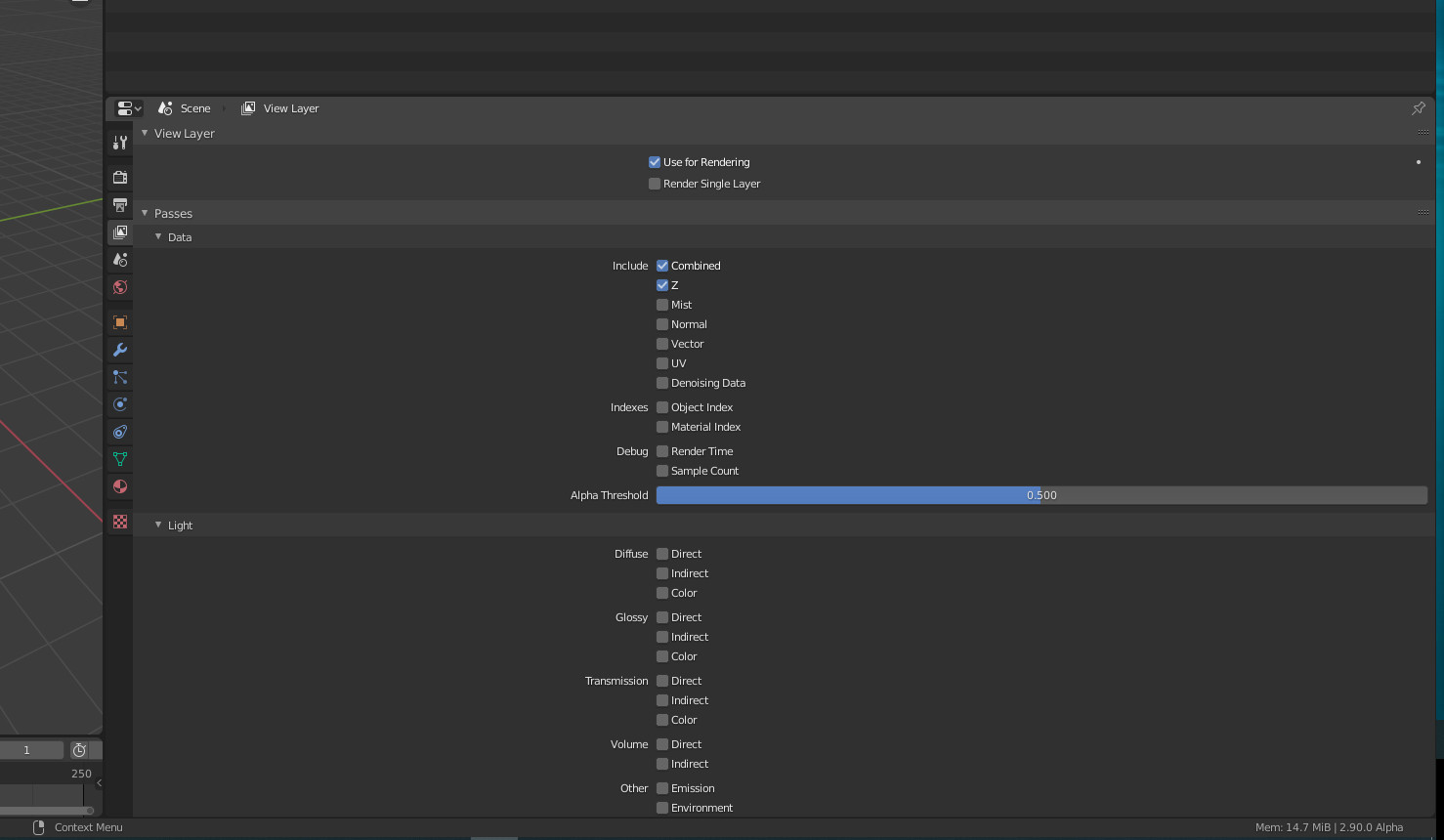The image size is (1444, 840).
Task: Open the Material properties tab
Action: pyautogui.click(x=120, y=486)
